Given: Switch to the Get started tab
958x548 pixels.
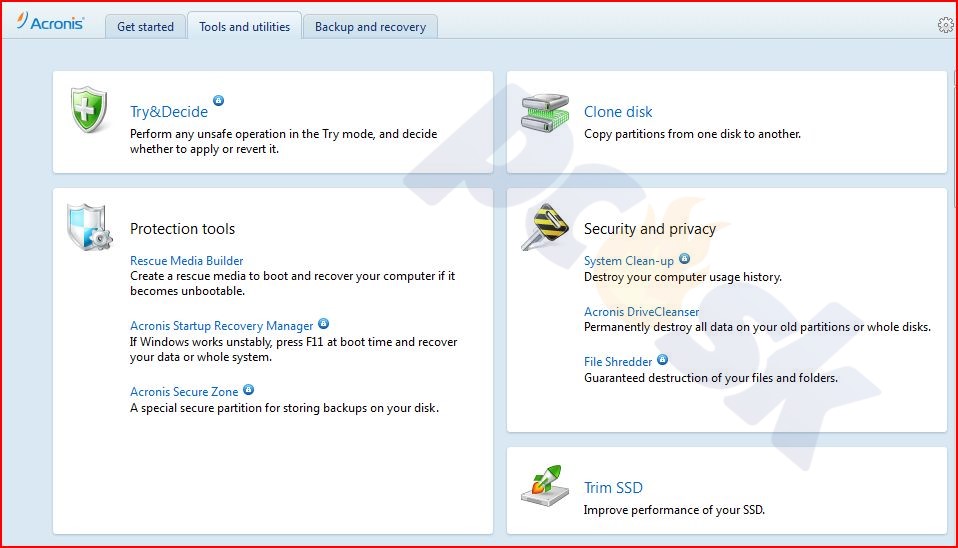Looking at the screenshot, I should click(145, 27).
